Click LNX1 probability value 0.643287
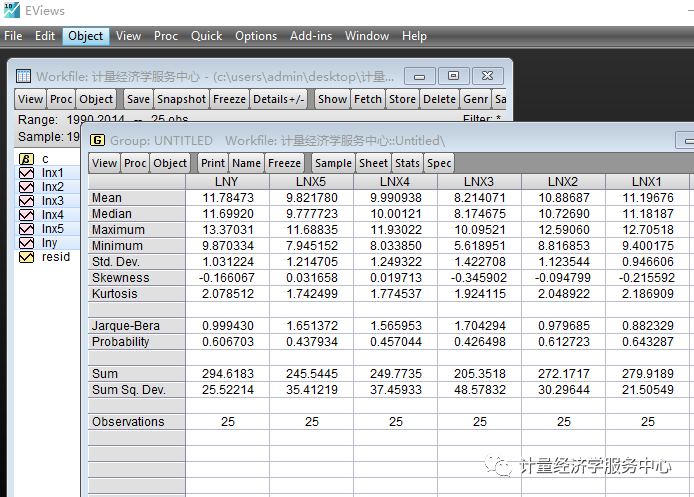The height and width of the screenshot is (497, 694). (648, 342)
